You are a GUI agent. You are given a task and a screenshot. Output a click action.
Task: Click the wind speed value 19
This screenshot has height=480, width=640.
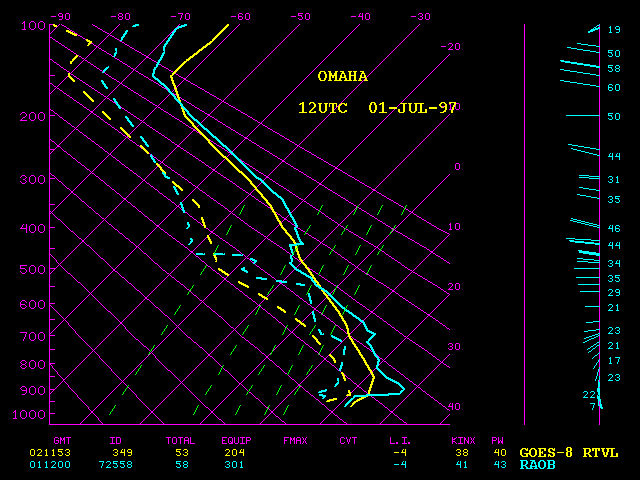614,29
